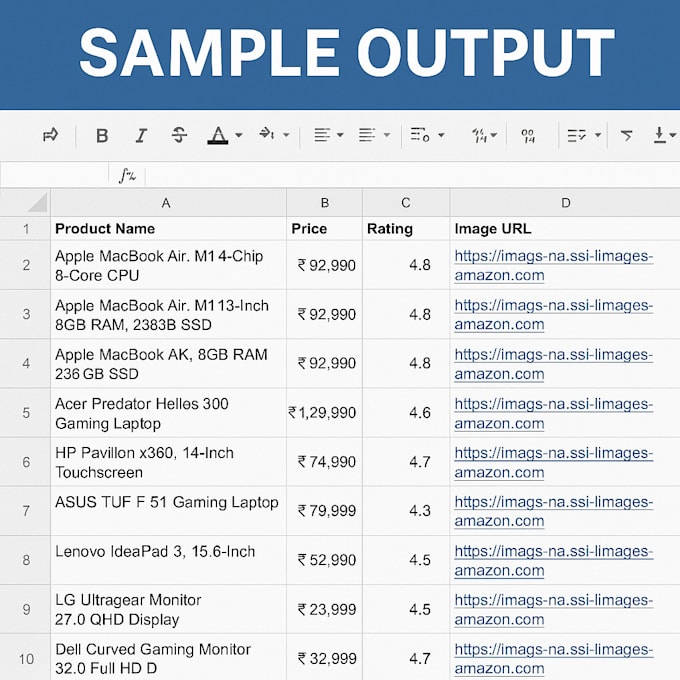The width and height of the screenshot is (680, 680).
Task: Click Lenovo IdeaPad 3, 15.6-Inch cell
Action: pyautogui.click(x=168, y=560)
